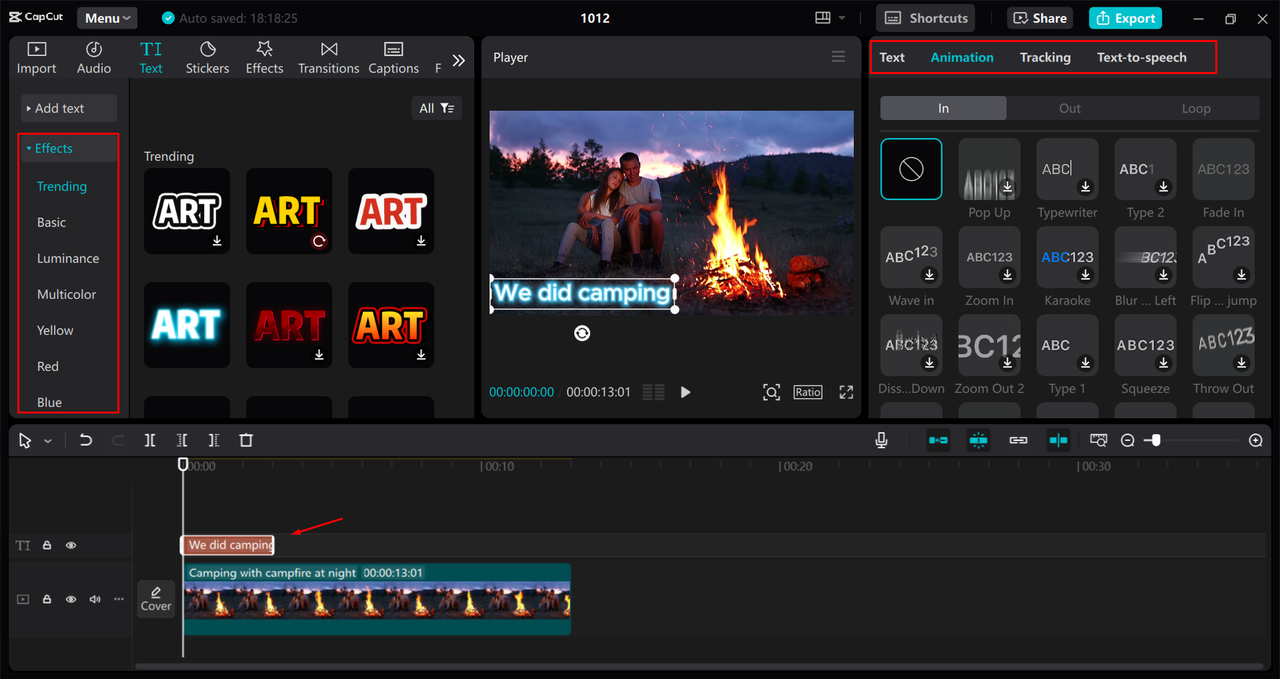This screenshot has width=1280, height=679.
Task: Toggle auto snapping in timeline
Action: [978, 440]
